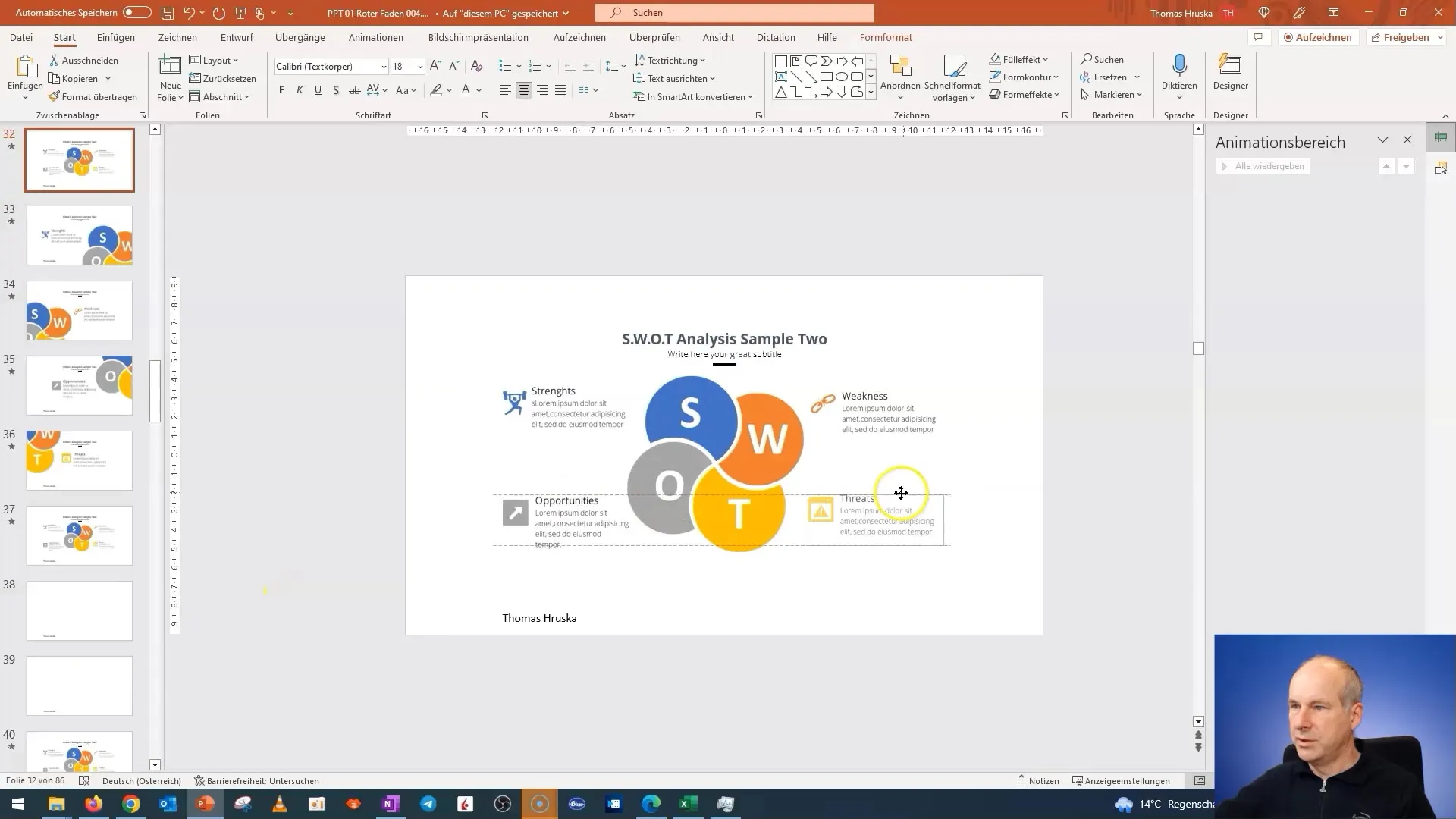Open Google Chrome from the taskbar
This screenshot has width=1456, height=819.
point(131,804)
